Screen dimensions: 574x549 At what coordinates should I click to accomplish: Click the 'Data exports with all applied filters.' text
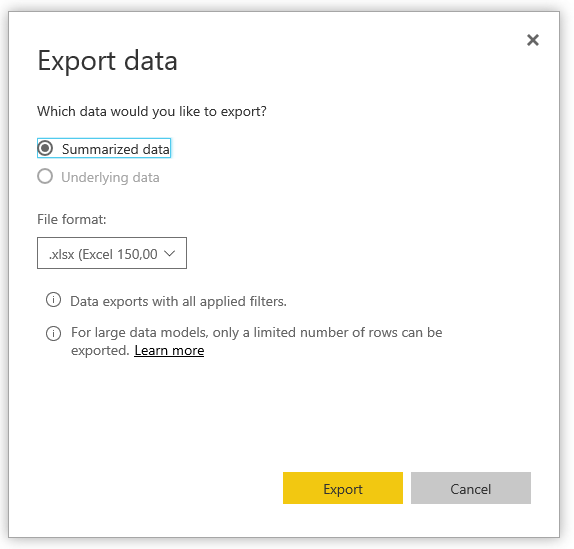178,301
